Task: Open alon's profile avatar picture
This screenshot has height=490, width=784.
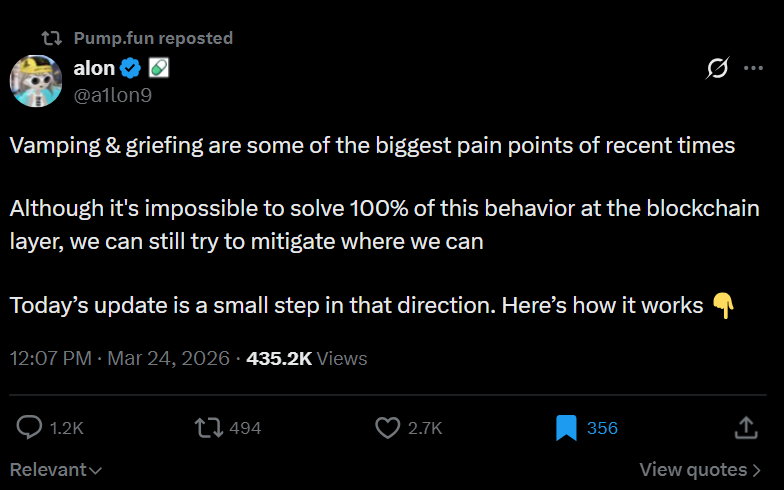Action: pos(37,82)
